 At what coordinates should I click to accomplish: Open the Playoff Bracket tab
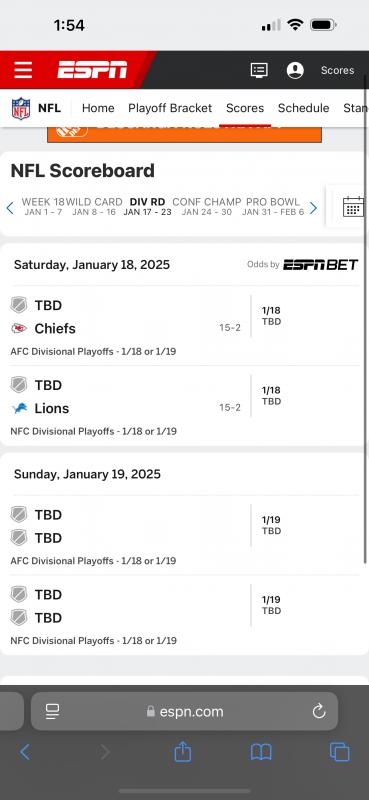tap(170, 108)
